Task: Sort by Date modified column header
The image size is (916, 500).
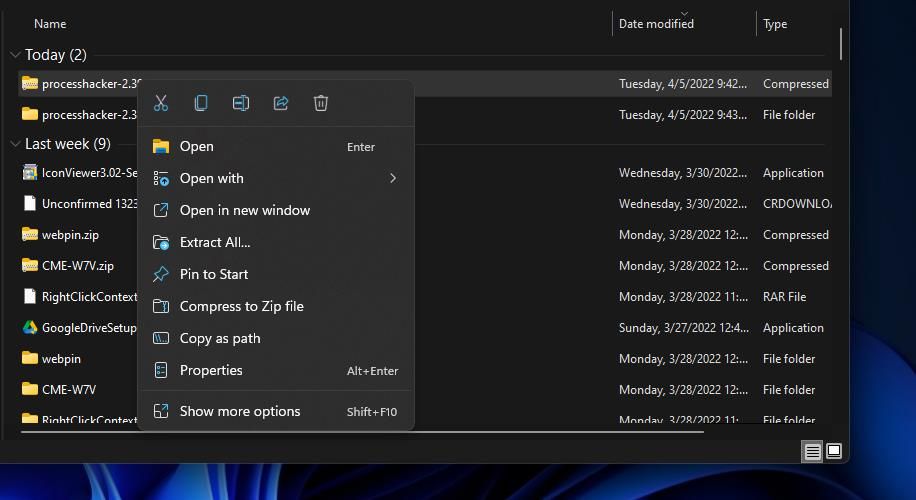Action: pyautogui.click(x=656, y=24)
